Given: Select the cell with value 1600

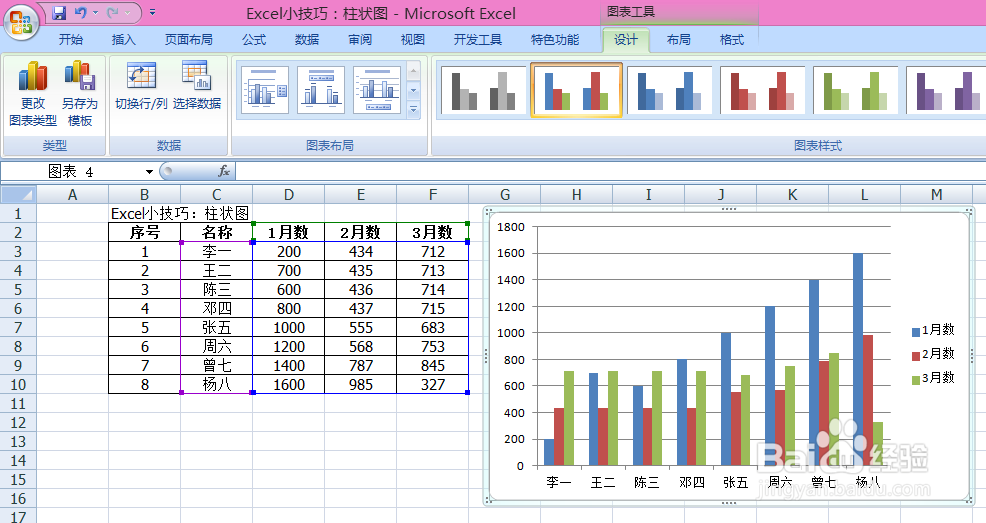Looking at the screenshot, I should (x=289, y=384).
